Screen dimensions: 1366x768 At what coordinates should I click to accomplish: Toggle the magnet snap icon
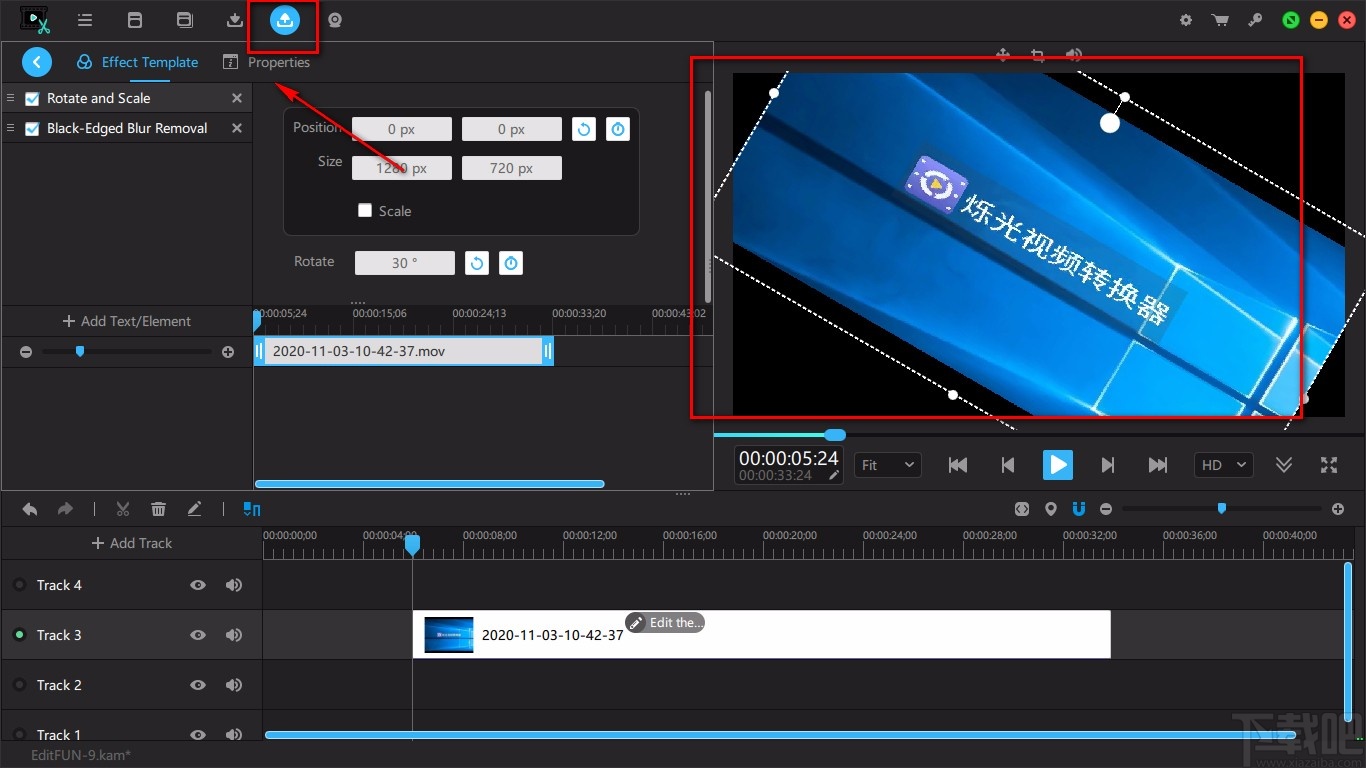[x=1078, y=509]
